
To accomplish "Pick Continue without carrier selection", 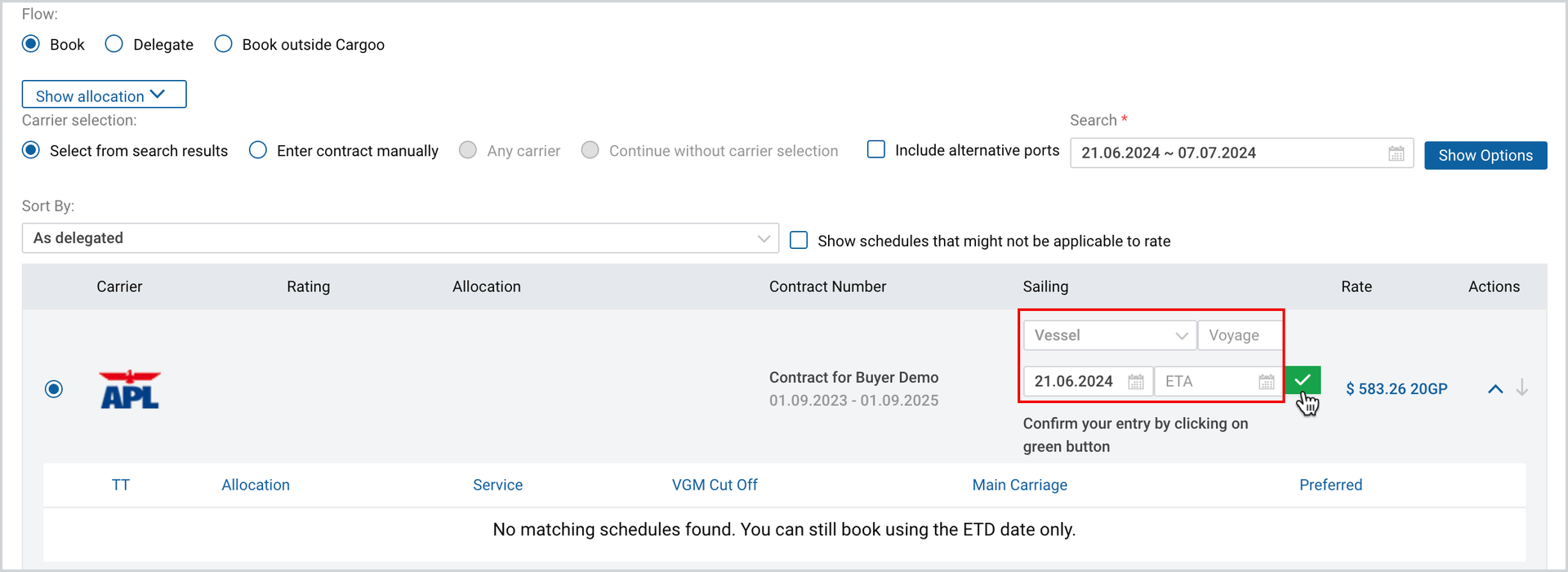I will 590,150.
